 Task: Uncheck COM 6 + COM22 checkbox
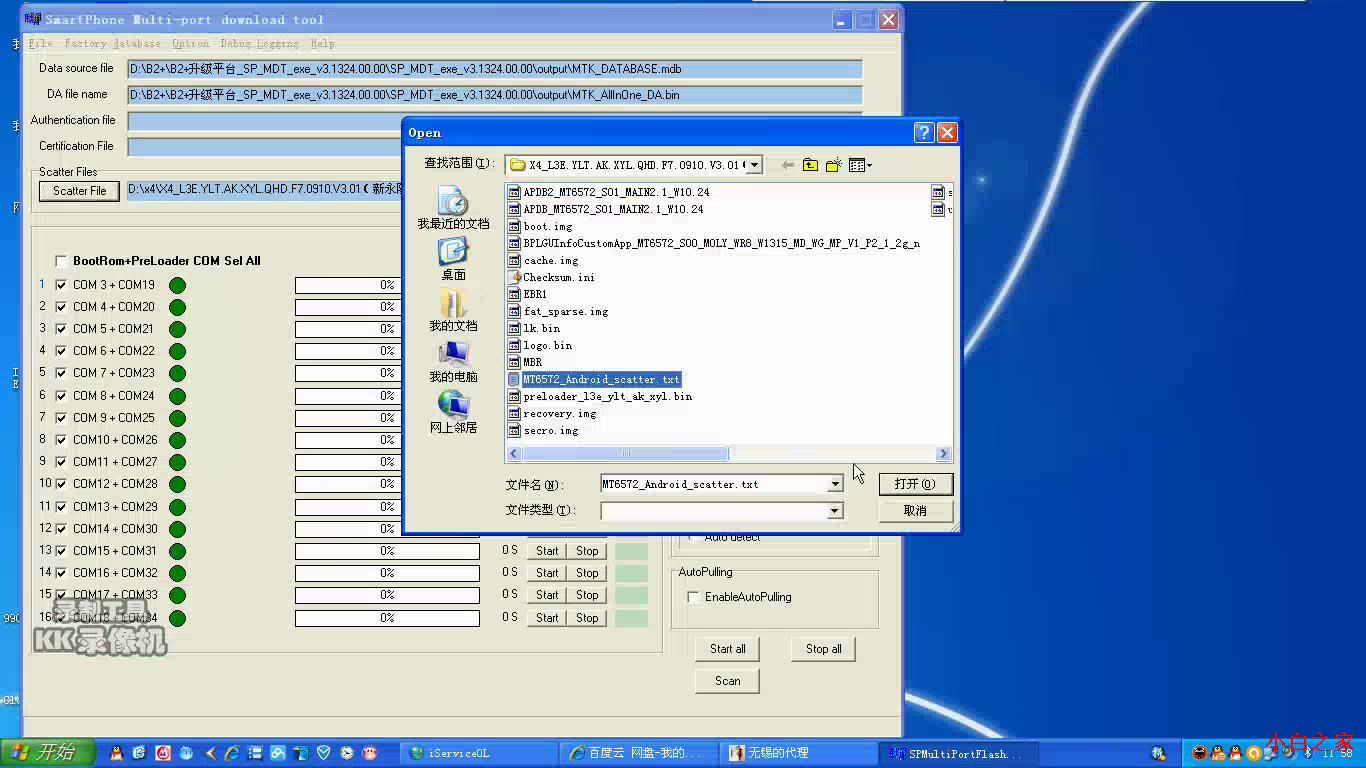coord(61,351)
